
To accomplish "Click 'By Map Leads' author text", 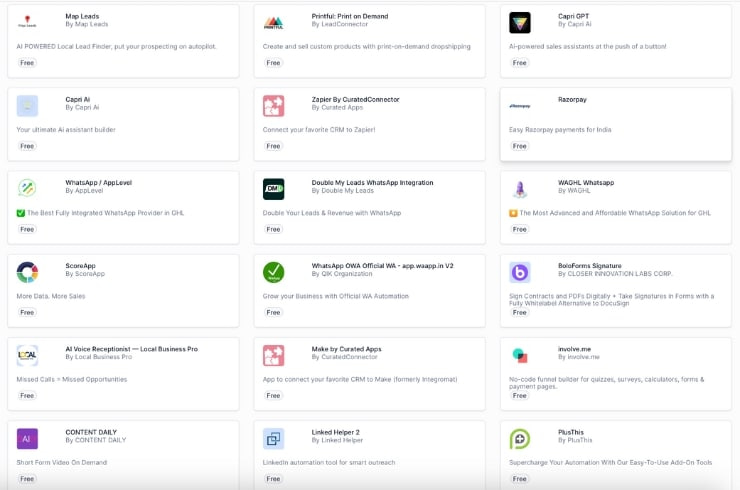I will (x=87, y=24).
